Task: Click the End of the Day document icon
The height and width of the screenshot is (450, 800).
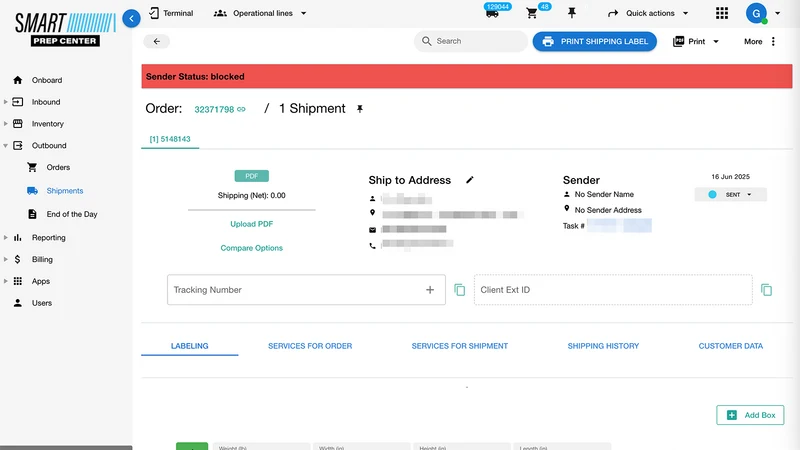Action: pyautogui.click(x=32, y=214)
